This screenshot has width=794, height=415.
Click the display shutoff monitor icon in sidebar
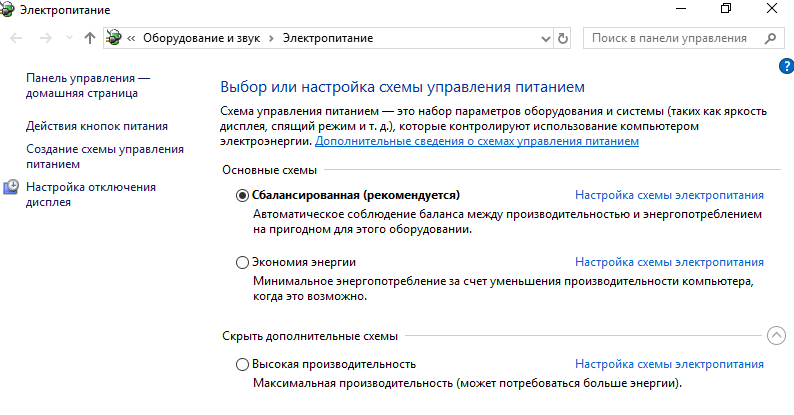11,187
